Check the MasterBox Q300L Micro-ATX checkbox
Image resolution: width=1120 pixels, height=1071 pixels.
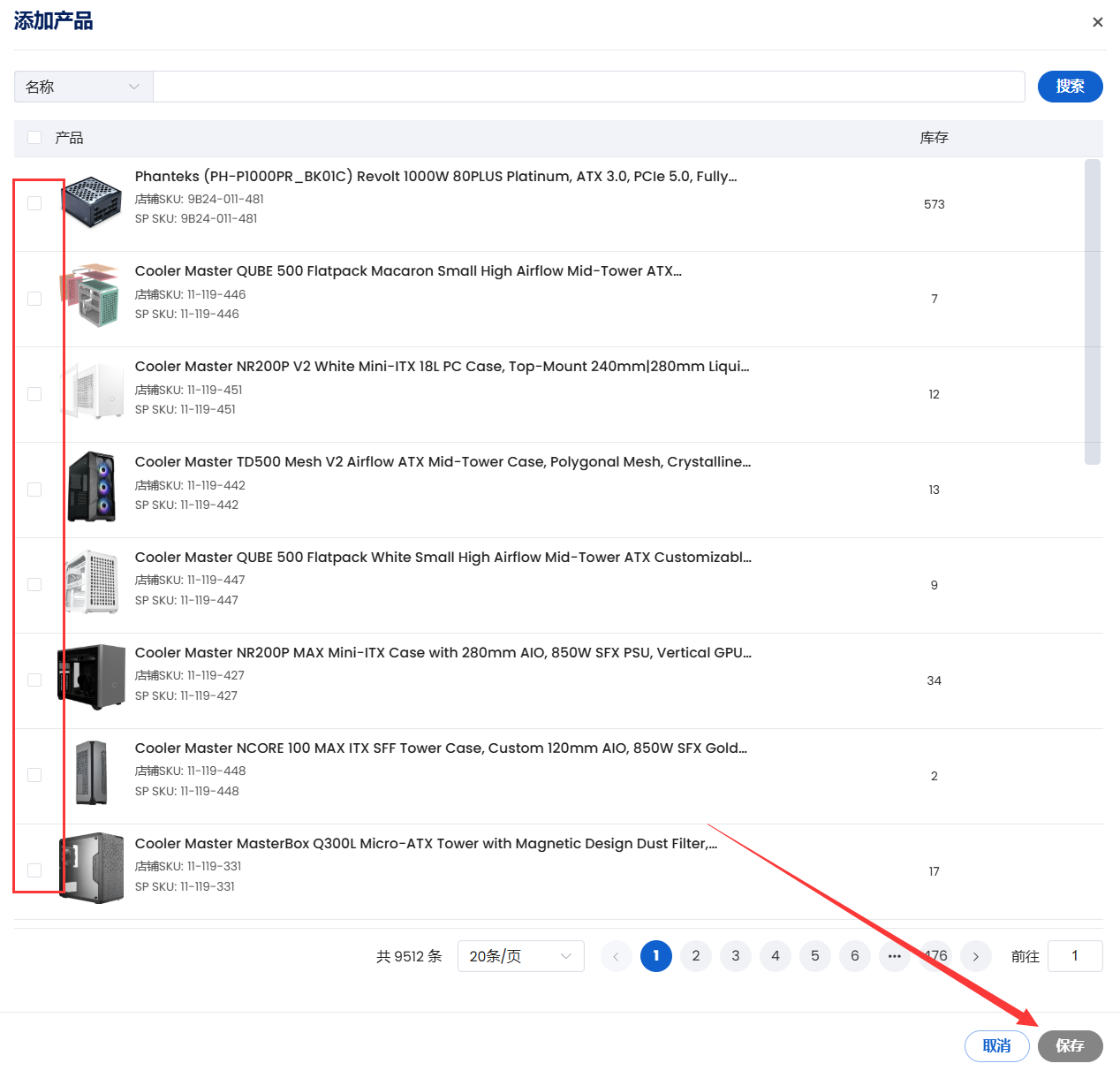pyautogui.click(x=34, y=870)
